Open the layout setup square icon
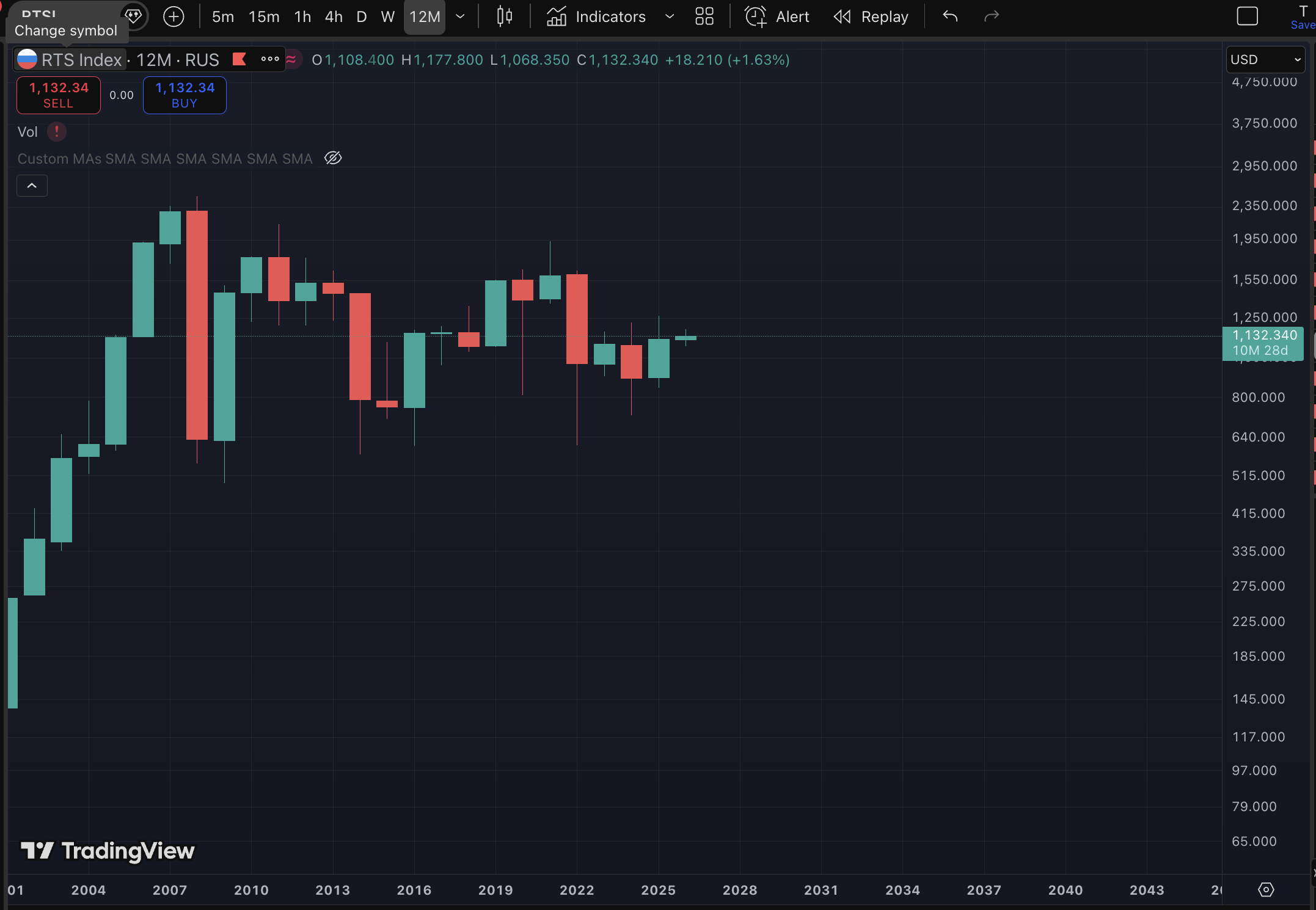 1247,16
